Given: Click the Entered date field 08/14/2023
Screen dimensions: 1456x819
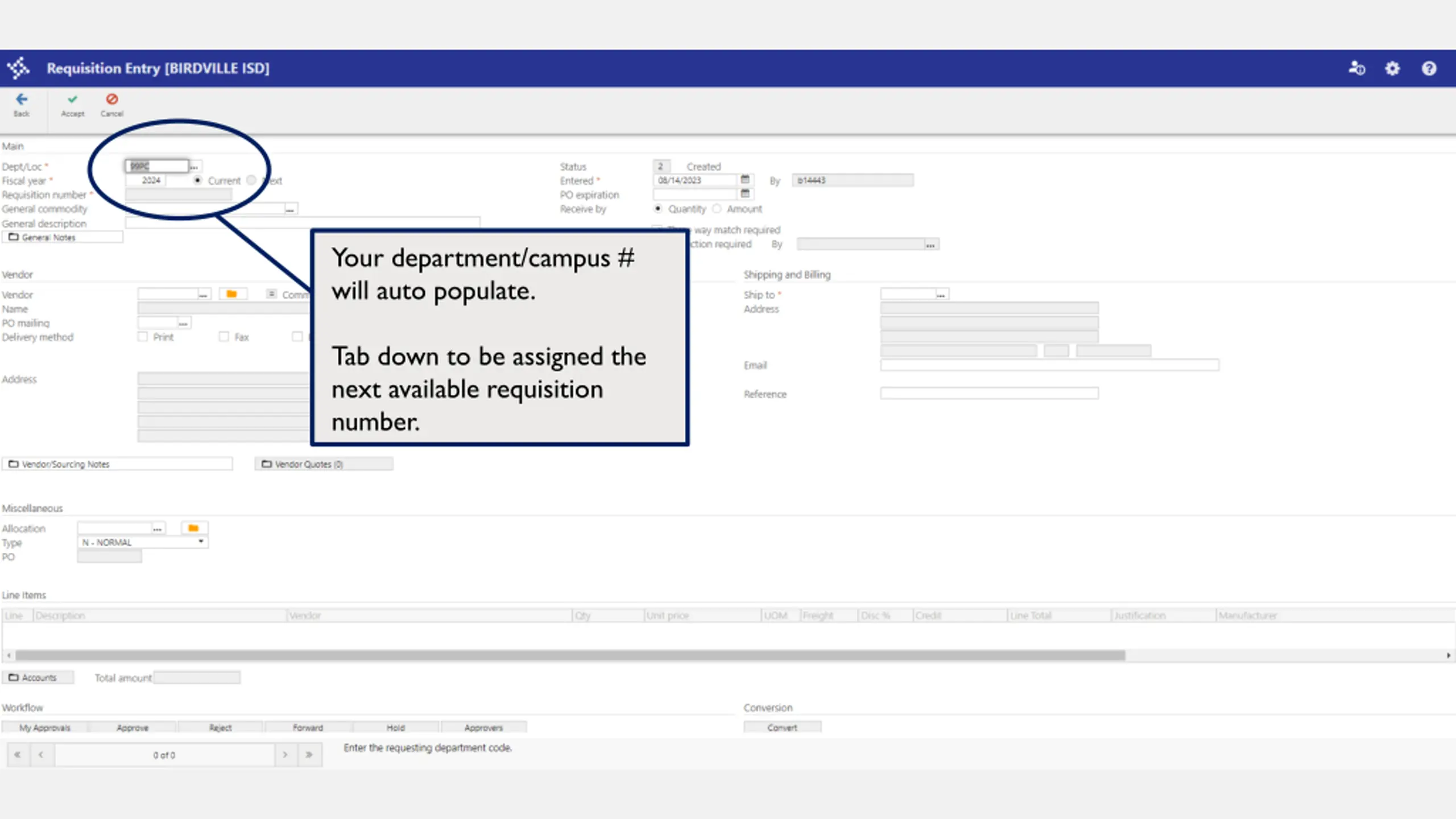Looking at the screenshot, I should coord(696,180).
